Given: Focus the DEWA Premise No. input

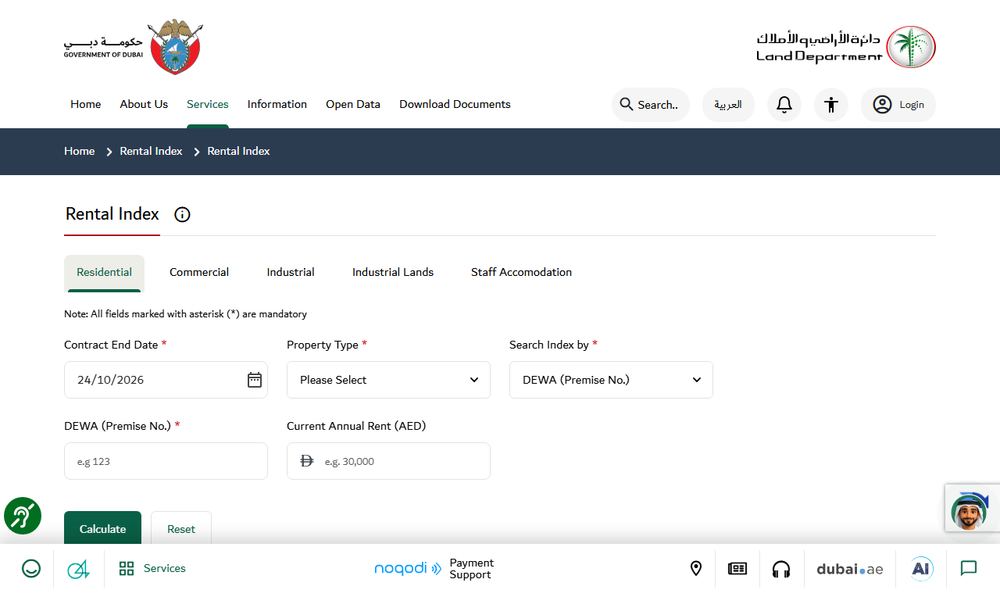Looking at the screenshot, I should 166,461.
